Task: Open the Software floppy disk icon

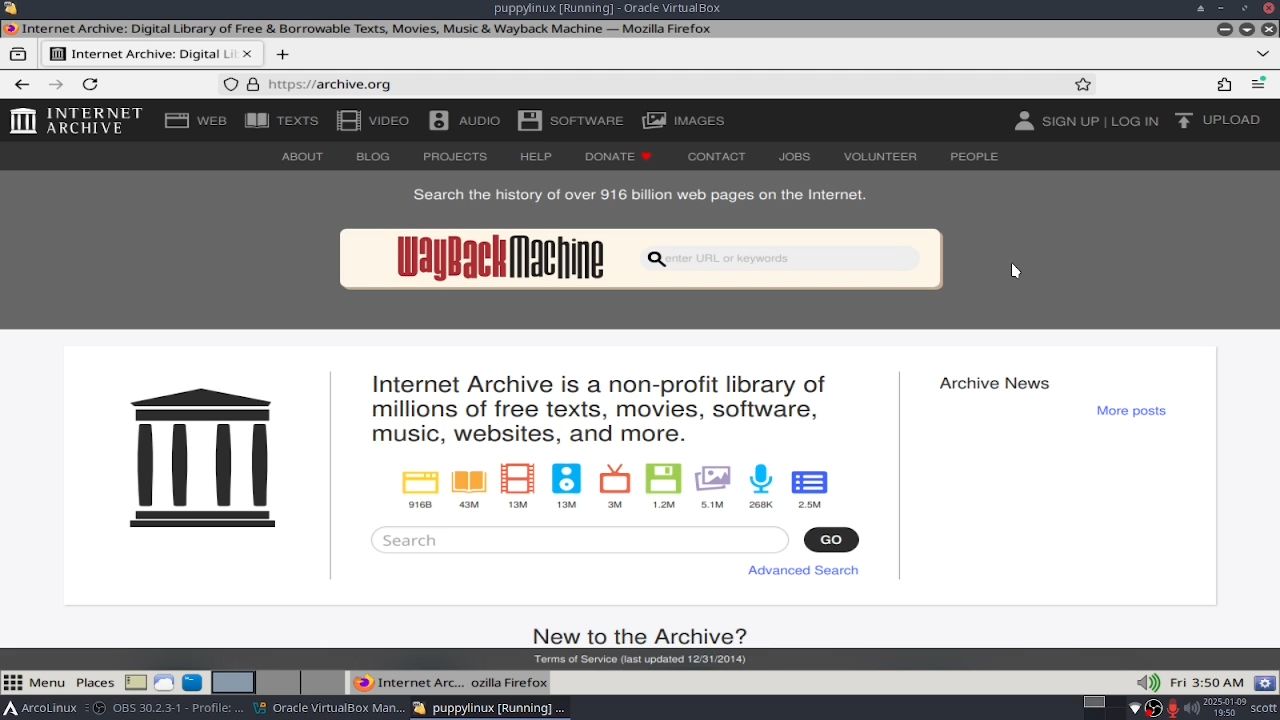Action: coord(530,121)
